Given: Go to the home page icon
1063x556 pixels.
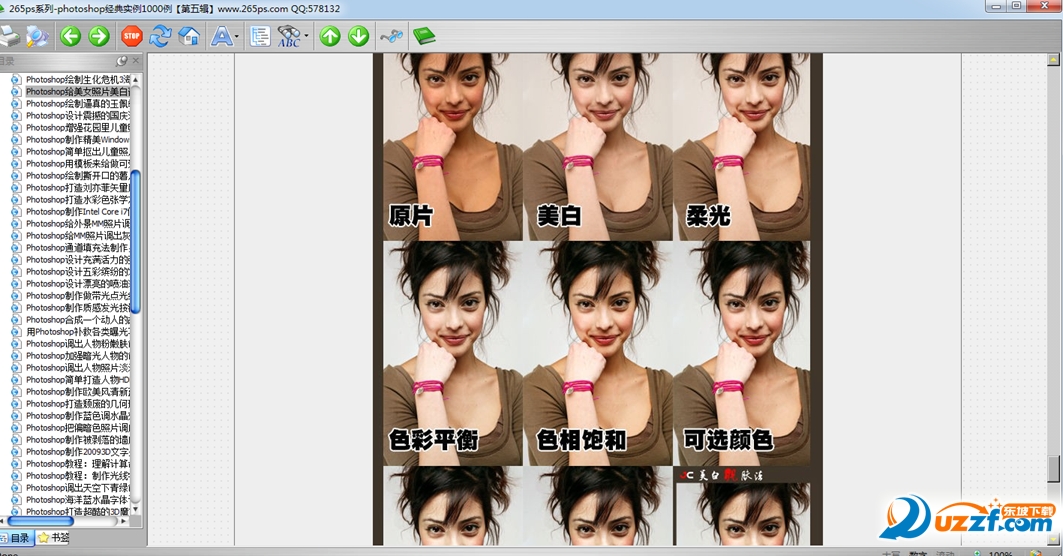Looking at the screenshot, I should point(189,37).
